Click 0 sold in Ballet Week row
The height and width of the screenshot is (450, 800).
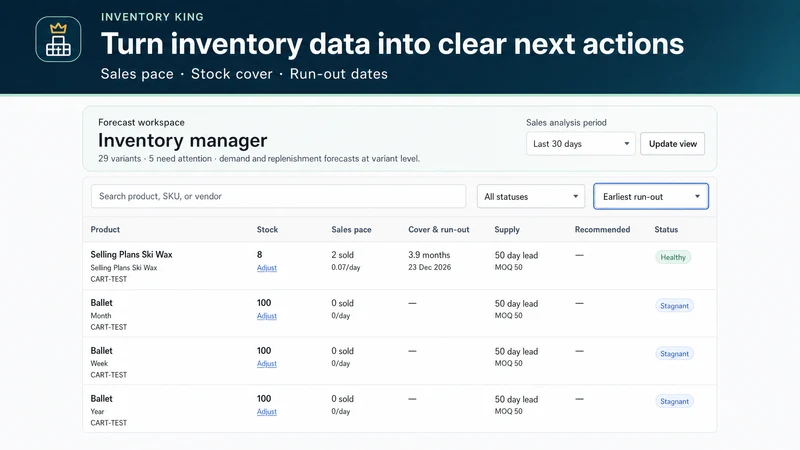(x=342, y=351)
